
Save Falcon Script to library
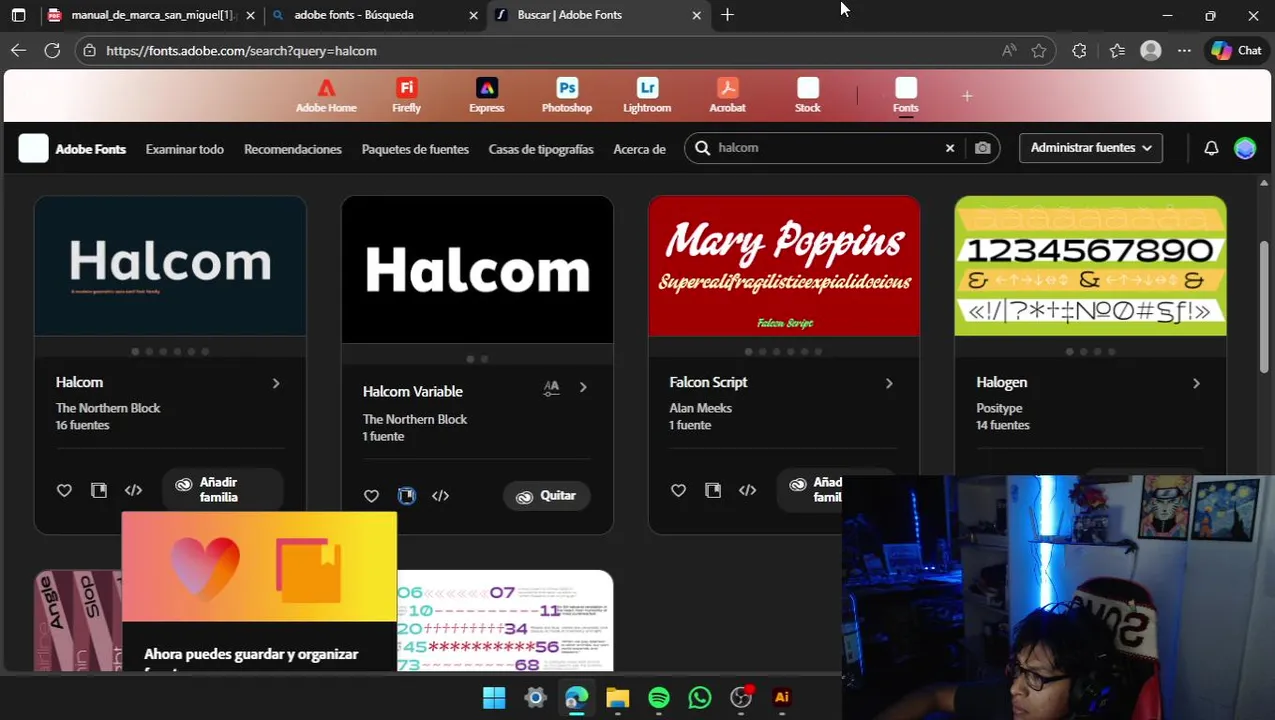(713, 490)
